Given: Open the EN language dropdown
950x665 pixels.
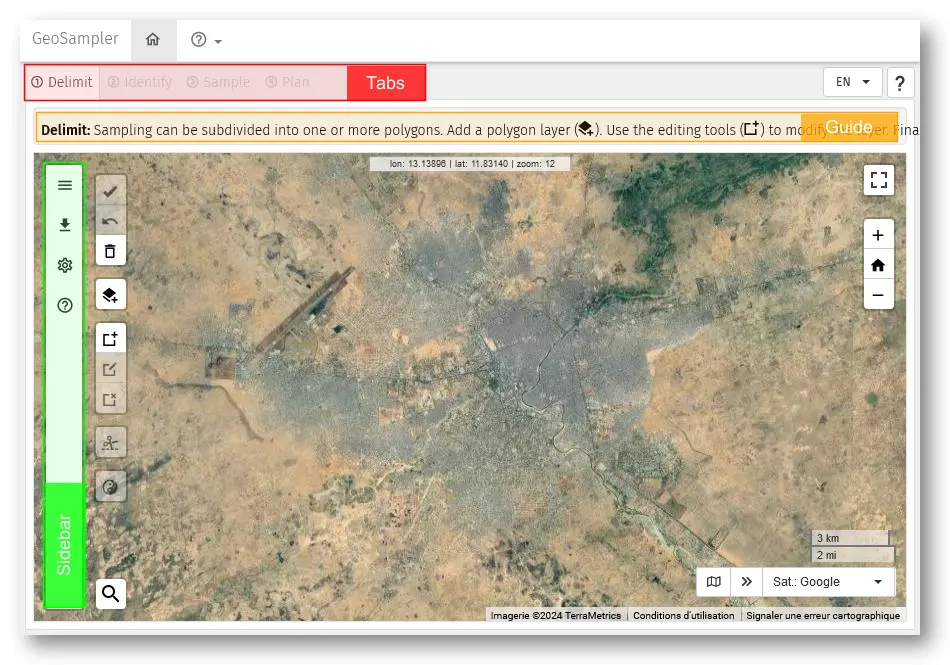Looking at the screenshot, I should pyautogui.click(x=852, y=82).
